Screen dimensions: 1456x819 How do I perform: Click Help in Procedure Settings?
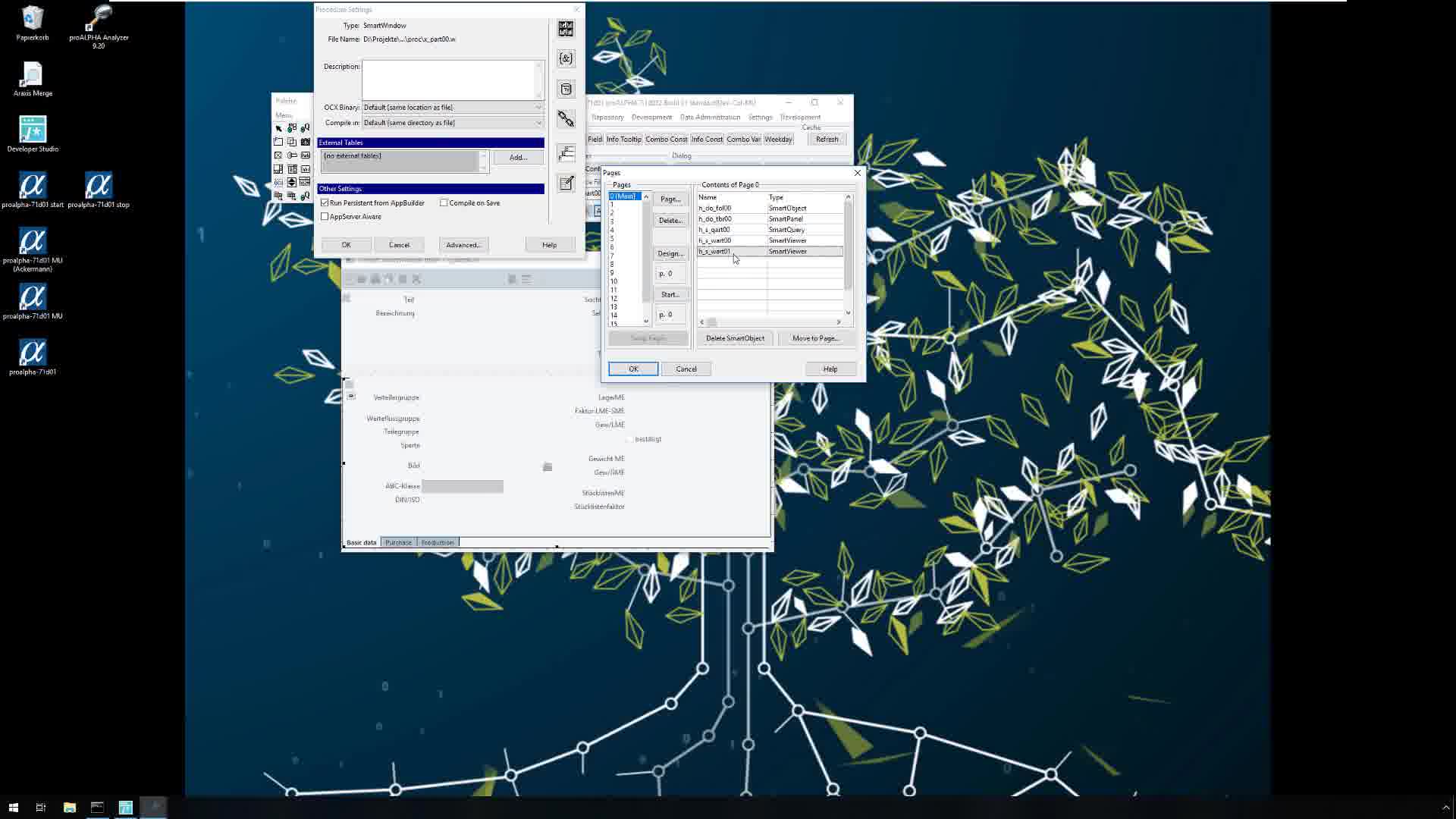pos(550,245)
